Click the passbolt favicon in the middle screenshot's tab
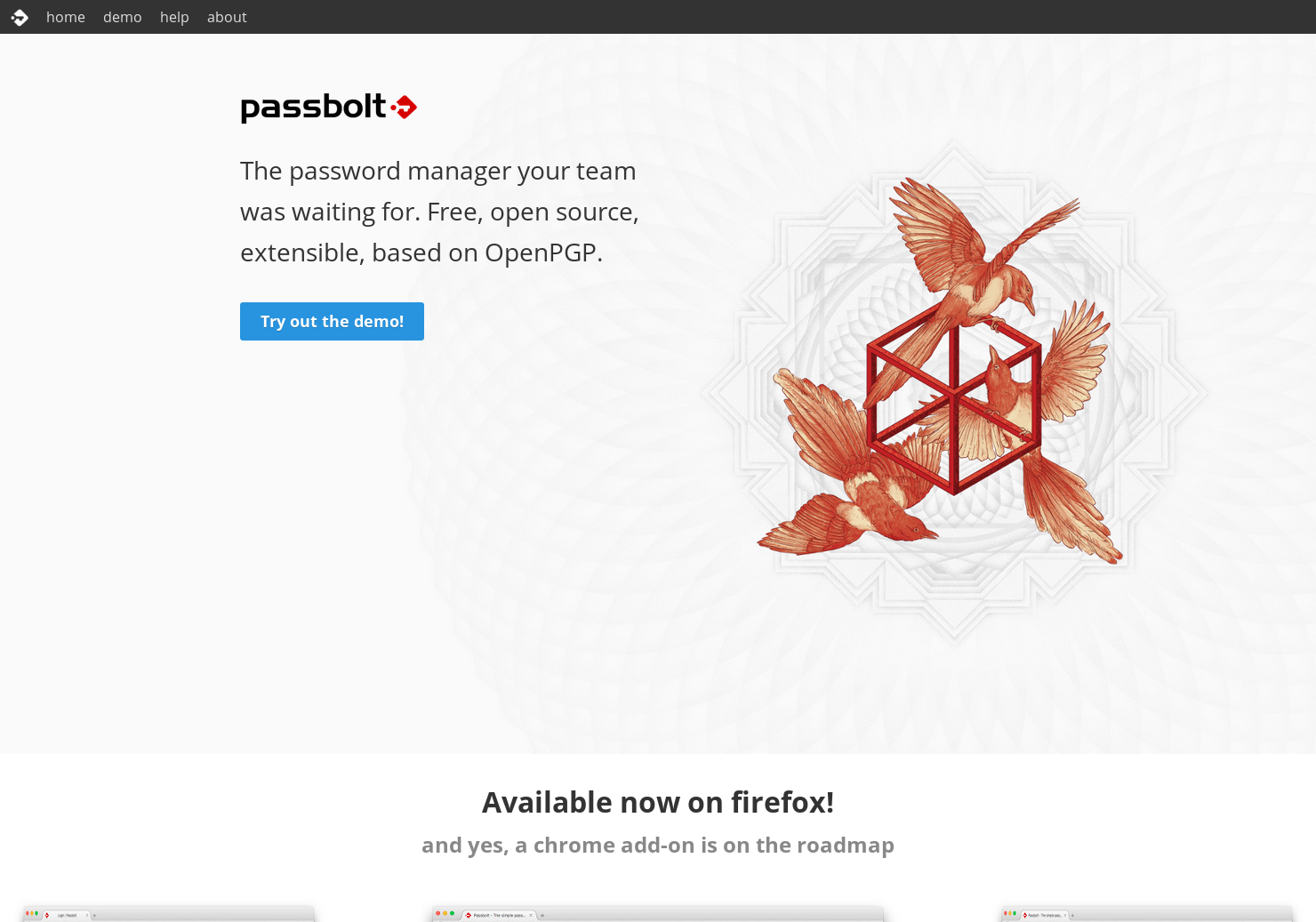 469,915
